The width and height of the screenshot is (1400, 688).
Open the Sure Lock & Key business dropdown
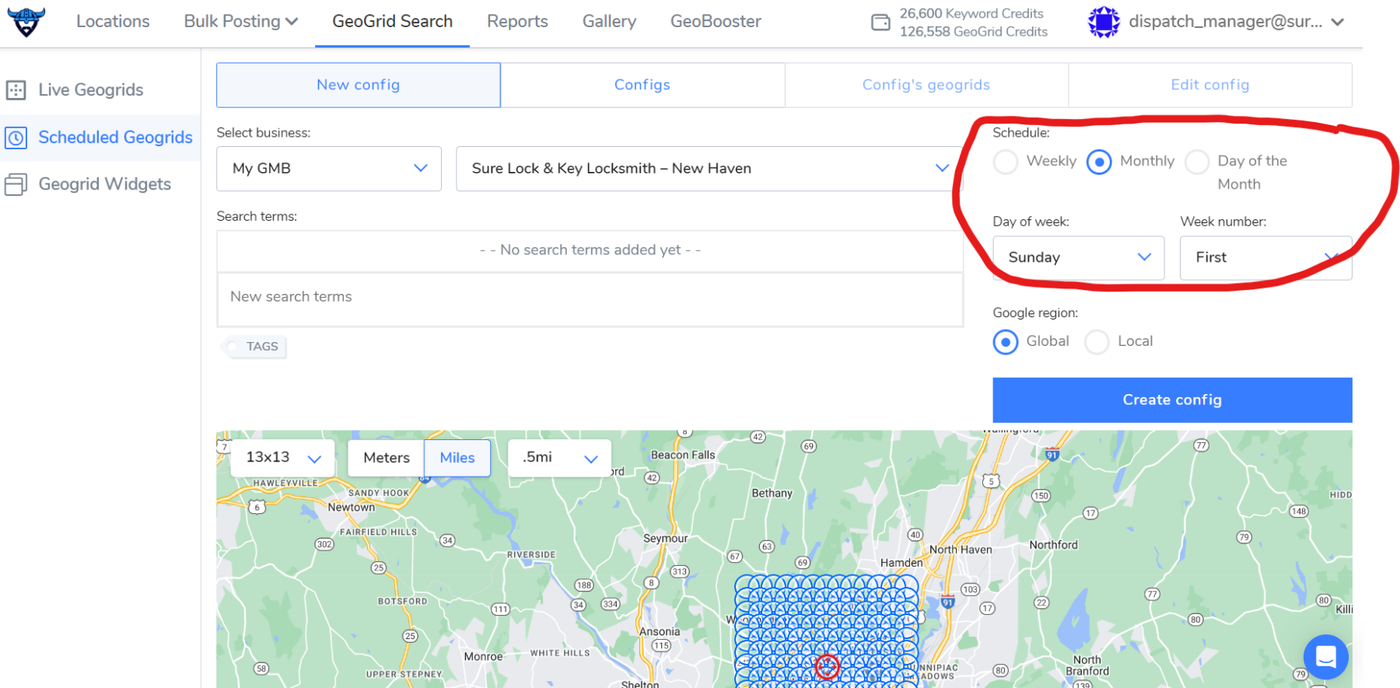pyautogui.click(x=709, y=169)
